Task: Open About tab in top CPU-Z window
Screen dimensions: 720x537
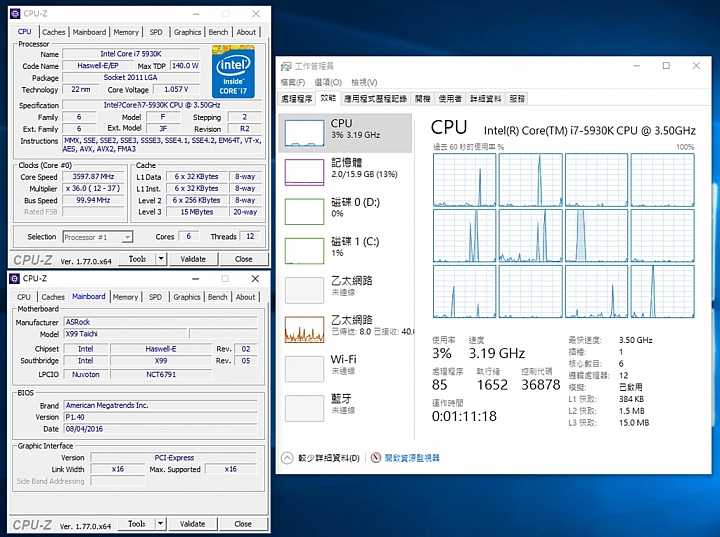Action: [246, 32]
